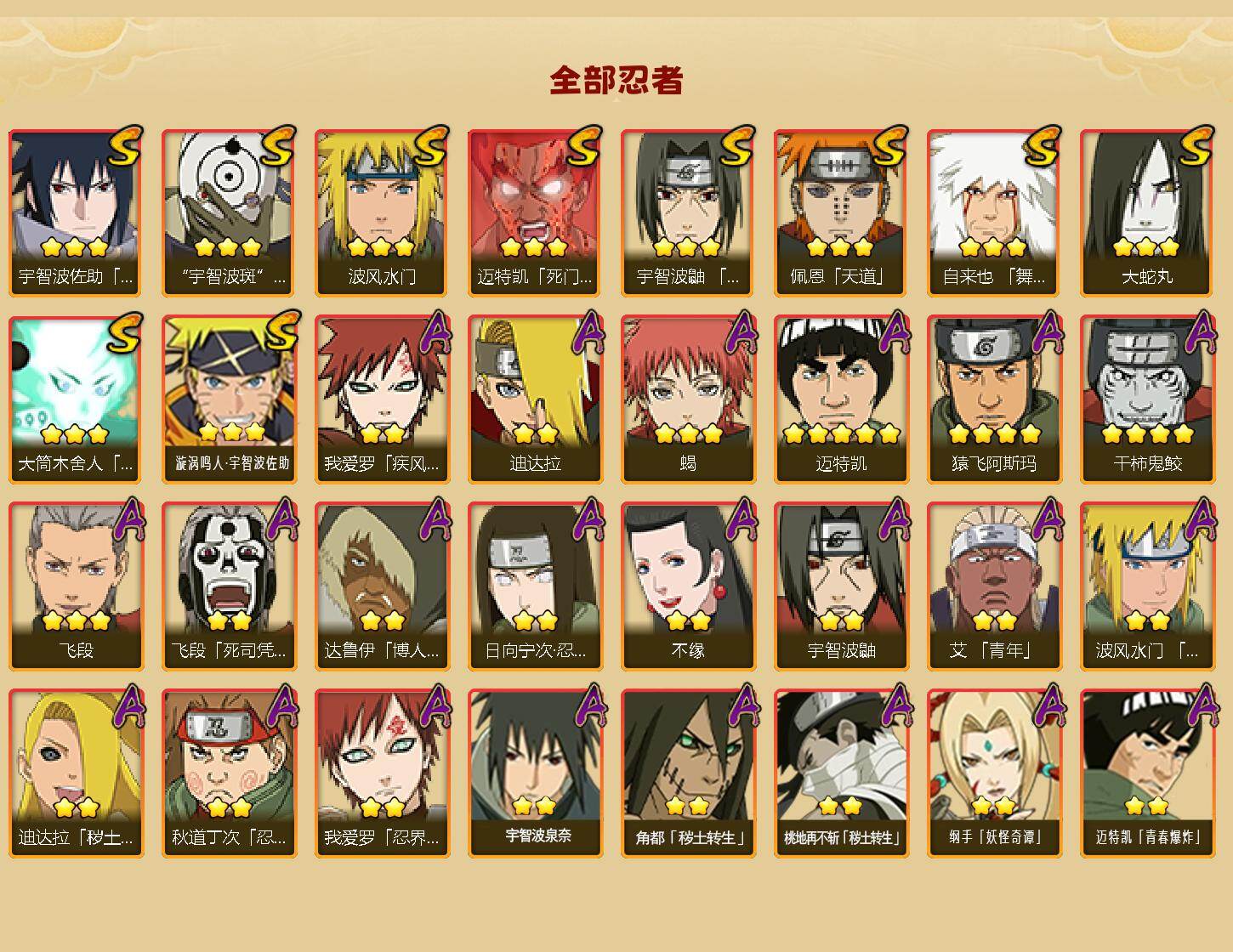The height and width of the screenshot is (952, 1233).
Task: Choose the 佩恩「天道」 card
Action: 841,212
